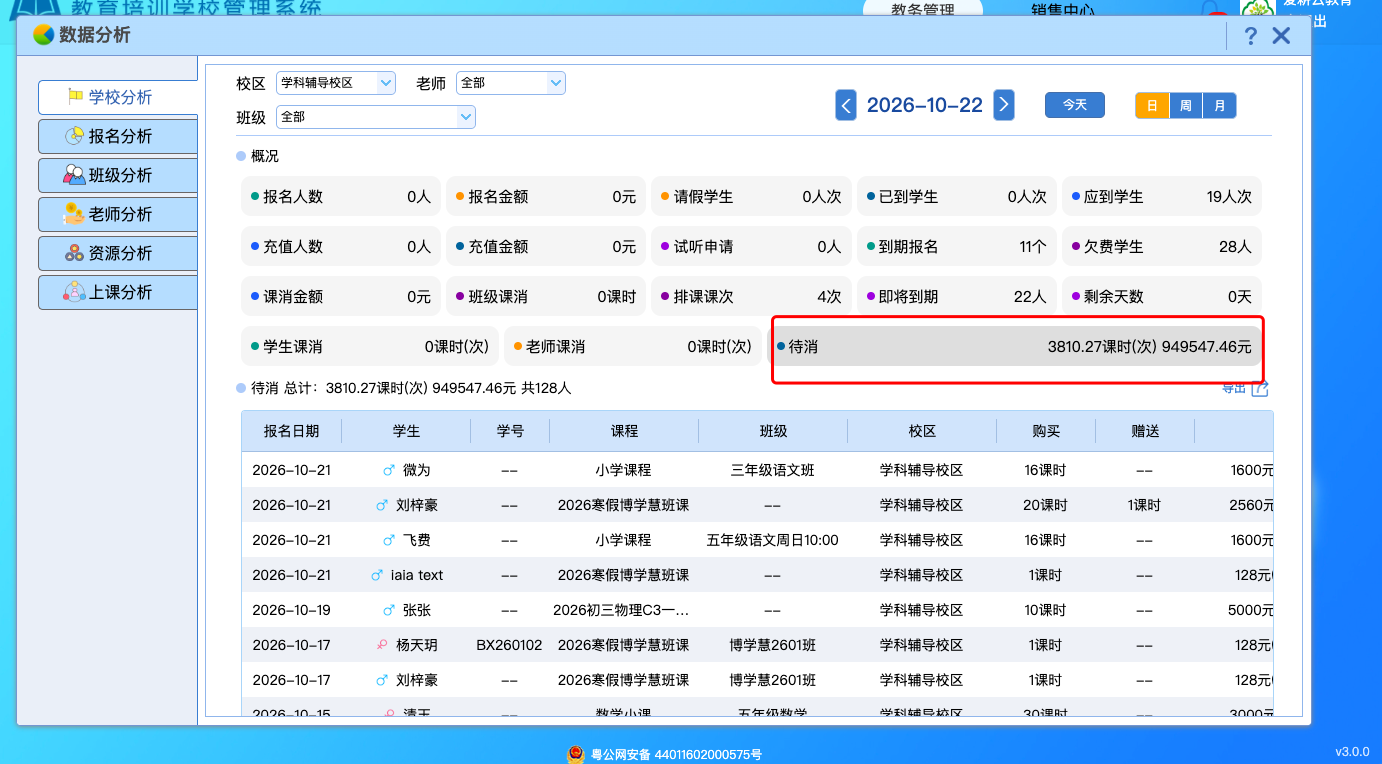Select the 欠费学生 overview card
This screenshot has height=764, width=1382.
pos(1162,246)
